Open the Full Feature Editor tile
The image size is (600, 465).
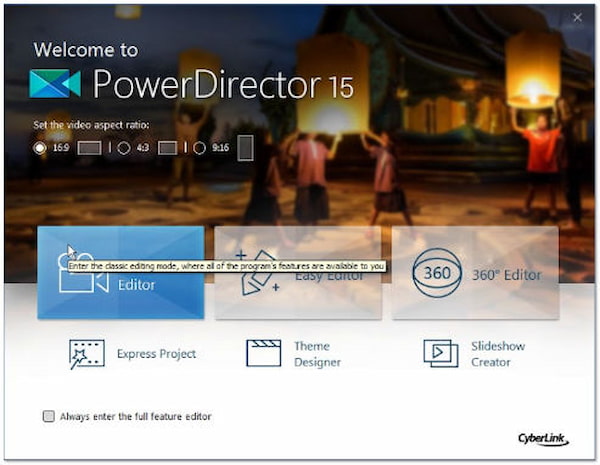pyautogui.click(x=121, y=272)
